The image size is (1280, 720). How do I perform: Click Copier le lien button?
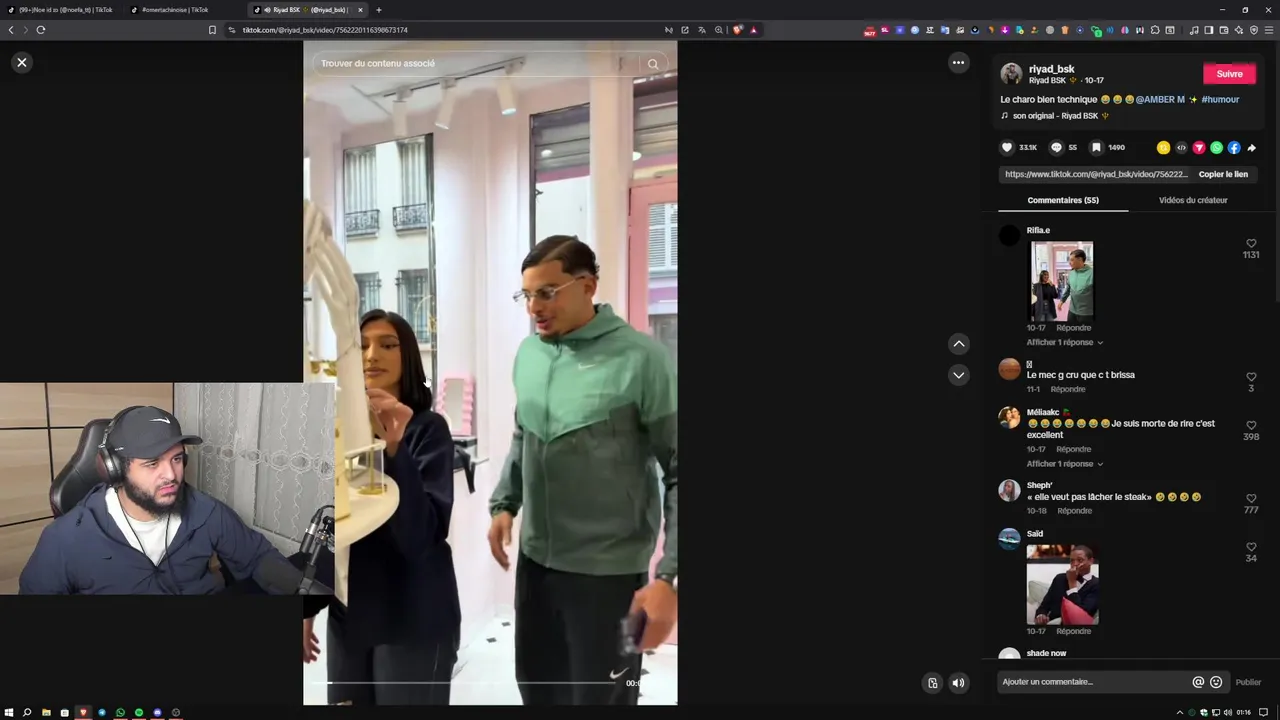(1223, 174)
